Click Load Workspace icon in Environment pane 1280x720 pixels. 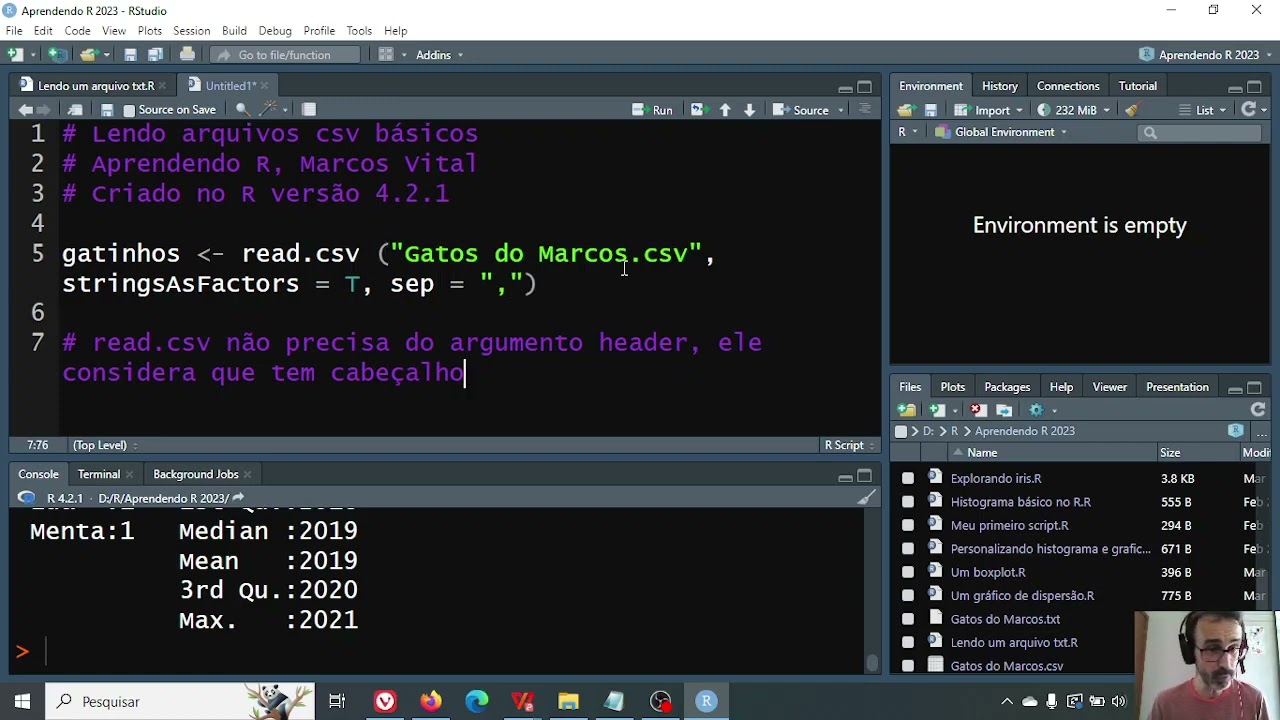[x=906, y=110]
